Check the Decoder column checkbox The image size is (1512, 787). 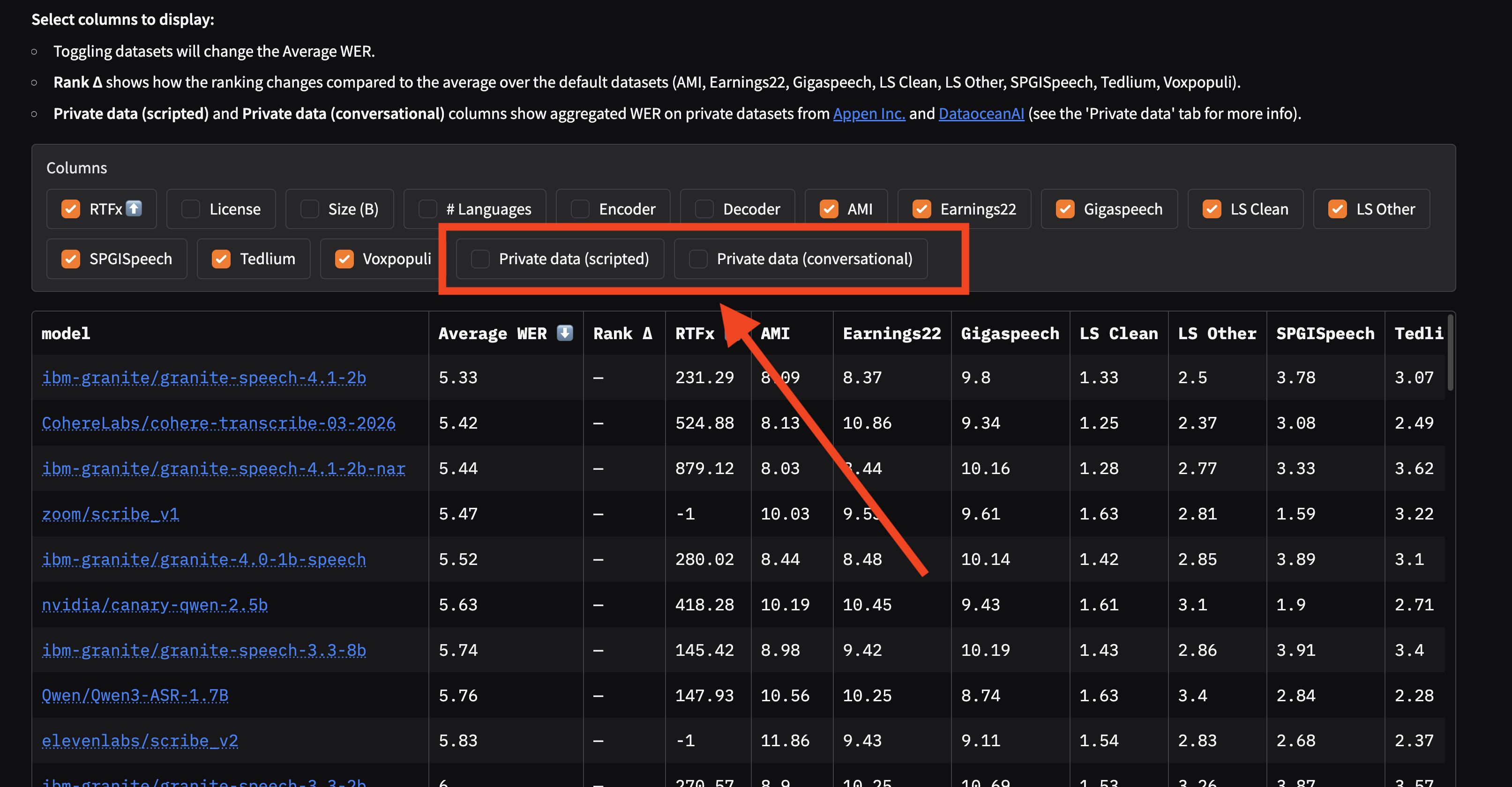click(x=704, y=209)
